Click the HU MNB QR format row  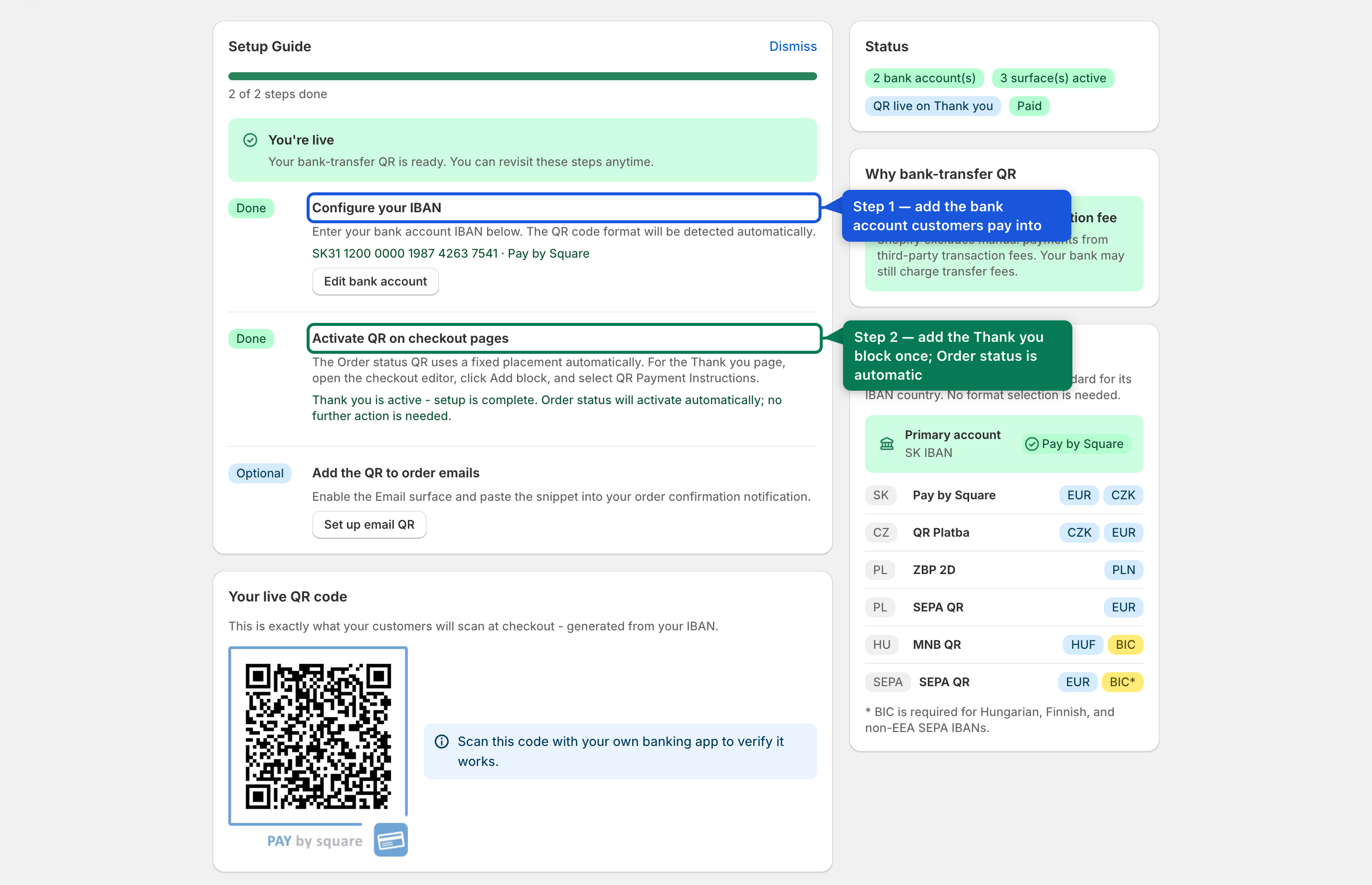(x=1004, y=645)
